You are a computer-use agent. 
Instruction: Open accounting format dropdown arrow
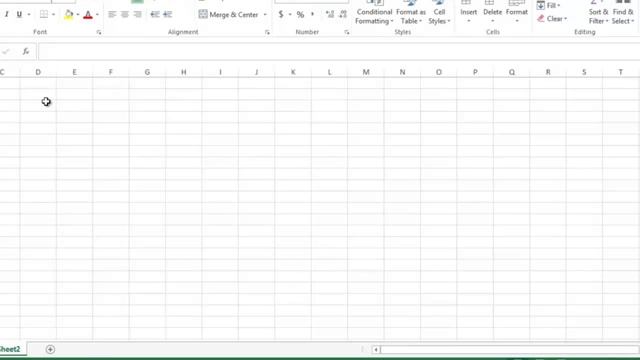(x=290, y=15)
